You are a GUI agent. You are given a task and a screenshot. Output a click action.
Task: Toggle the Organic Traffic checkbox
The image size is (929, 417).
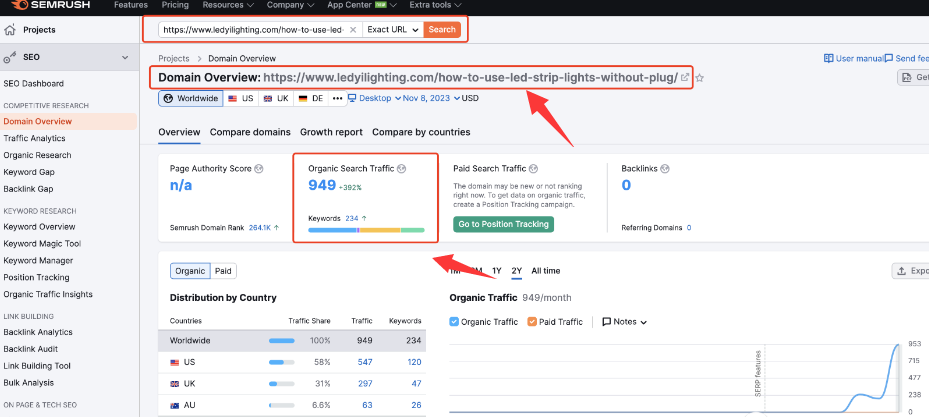pos(454,322)
